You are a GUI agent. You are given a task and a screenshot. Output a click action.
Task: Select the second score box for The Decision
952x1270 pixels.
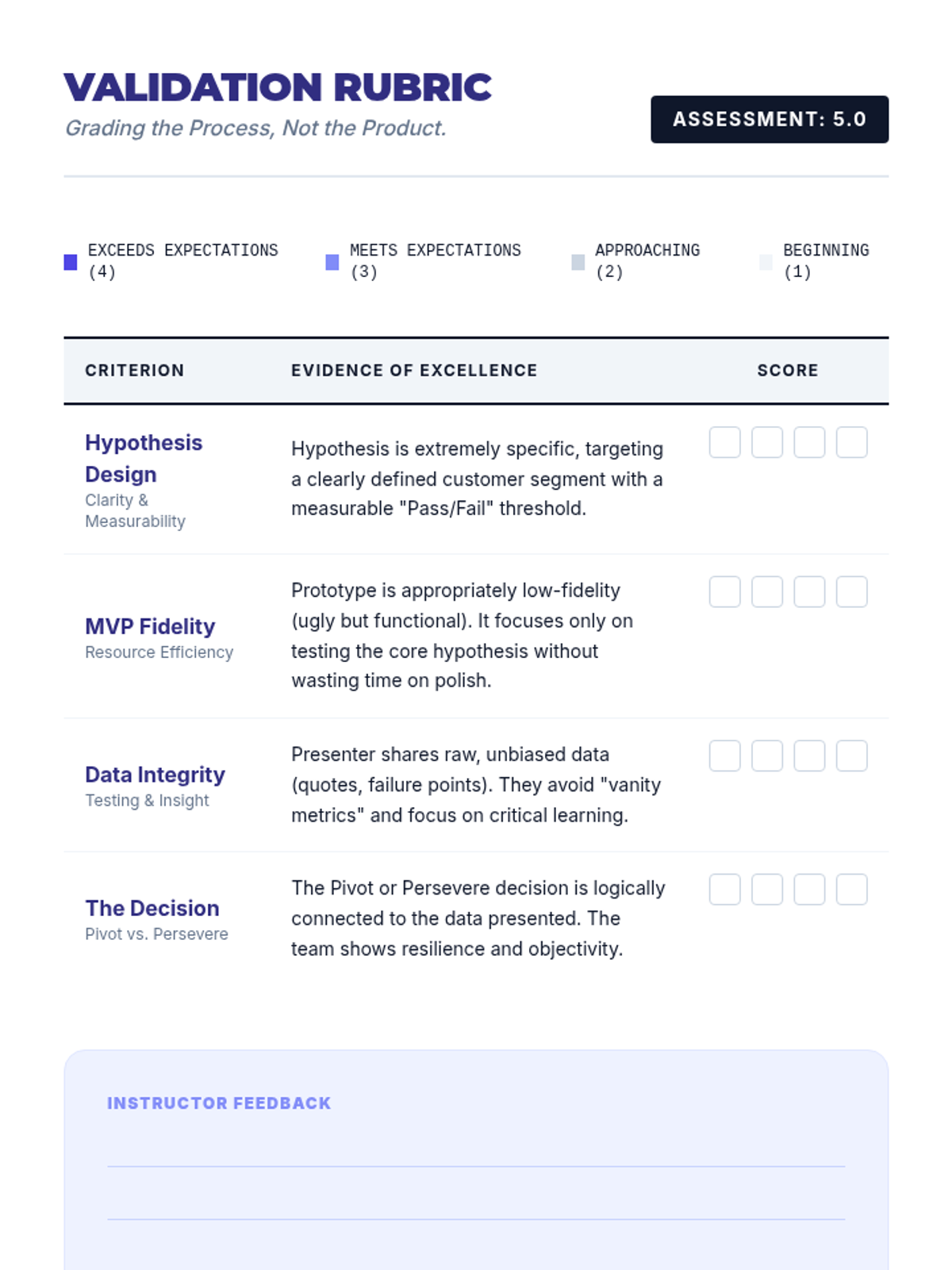(767, 889)
